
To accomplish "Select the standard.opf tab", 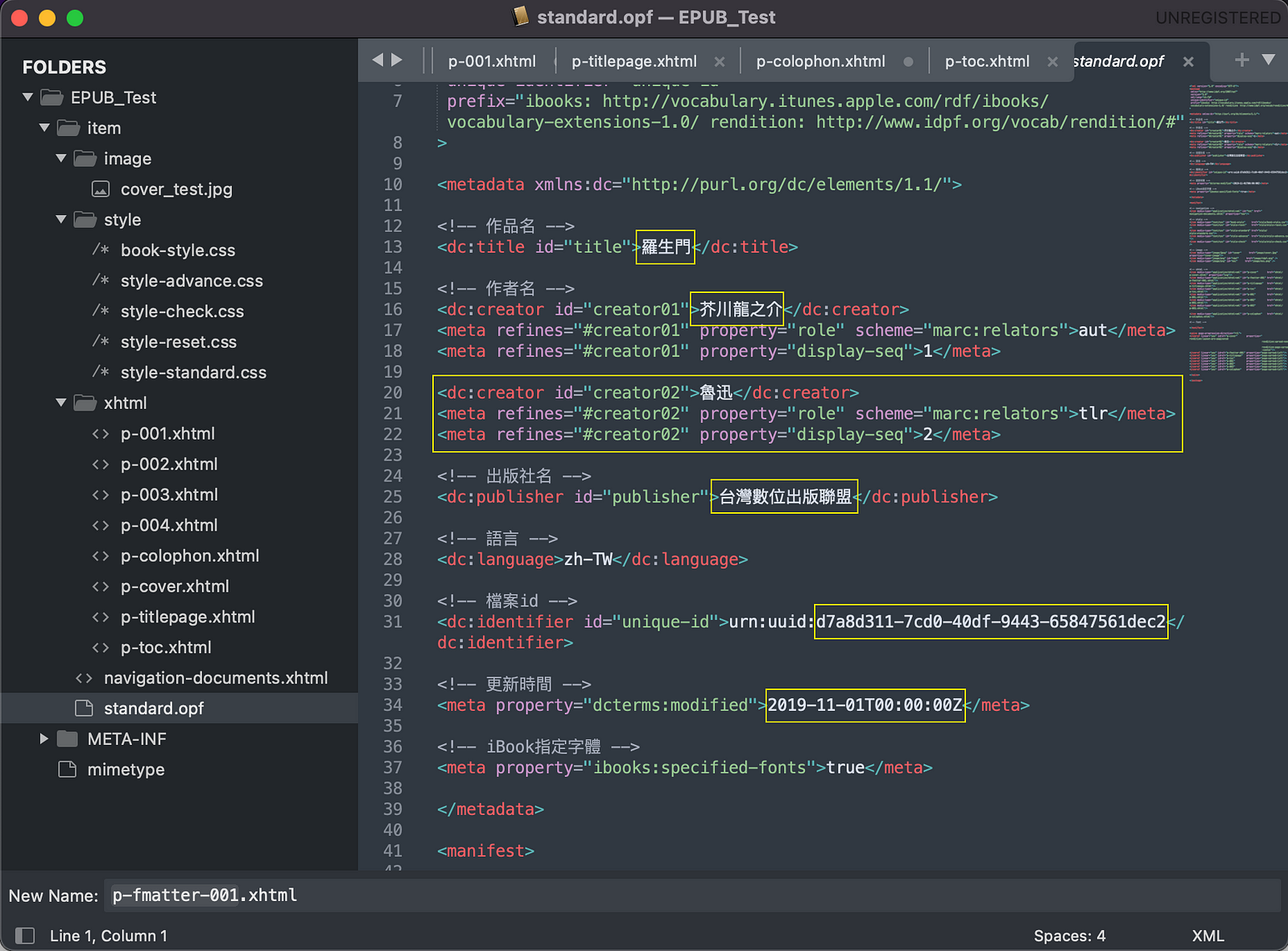I will 1118,61.
